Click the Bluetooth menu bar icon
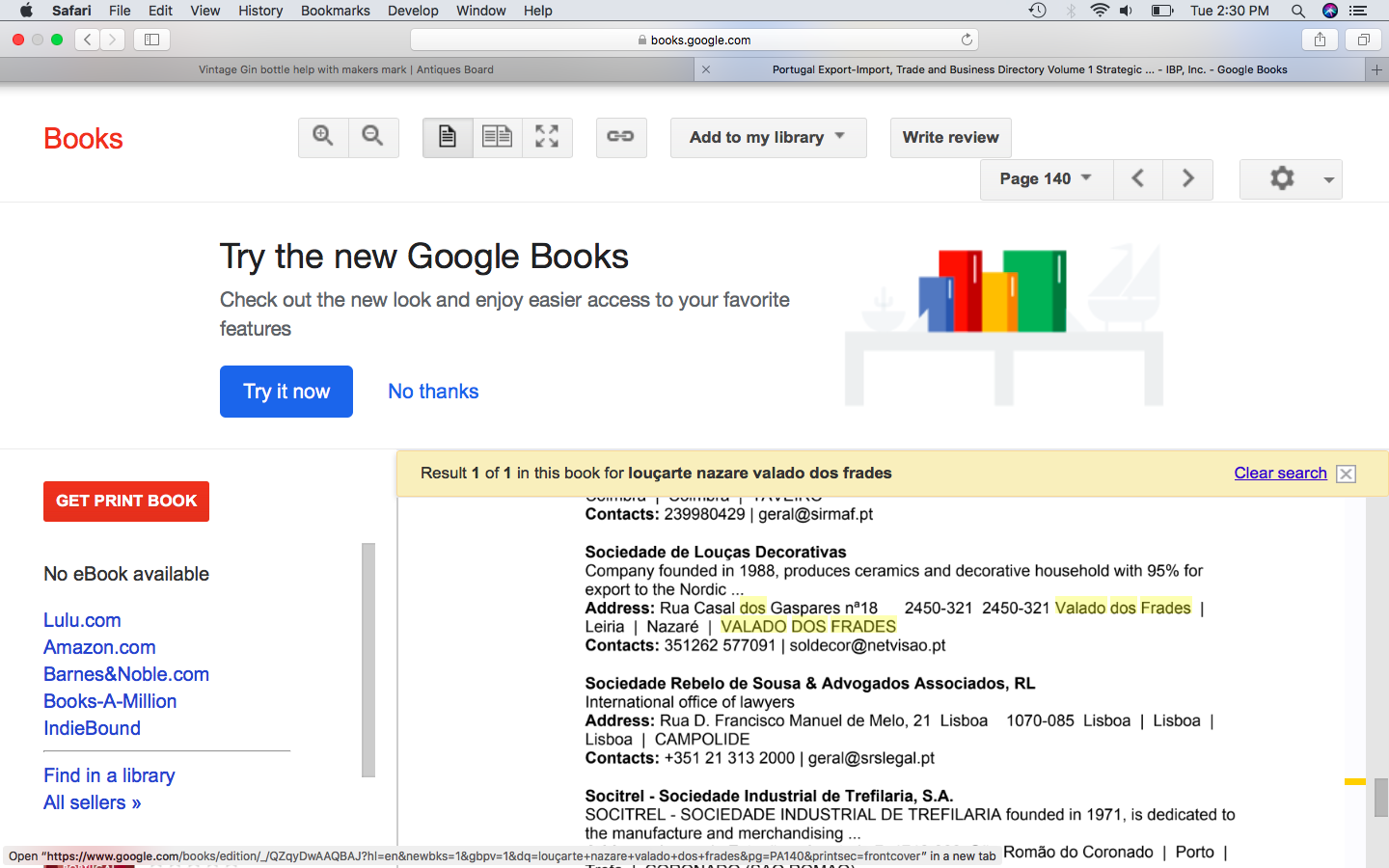This screenshot has height=868, width=1389. click(x=1071, y=11)
